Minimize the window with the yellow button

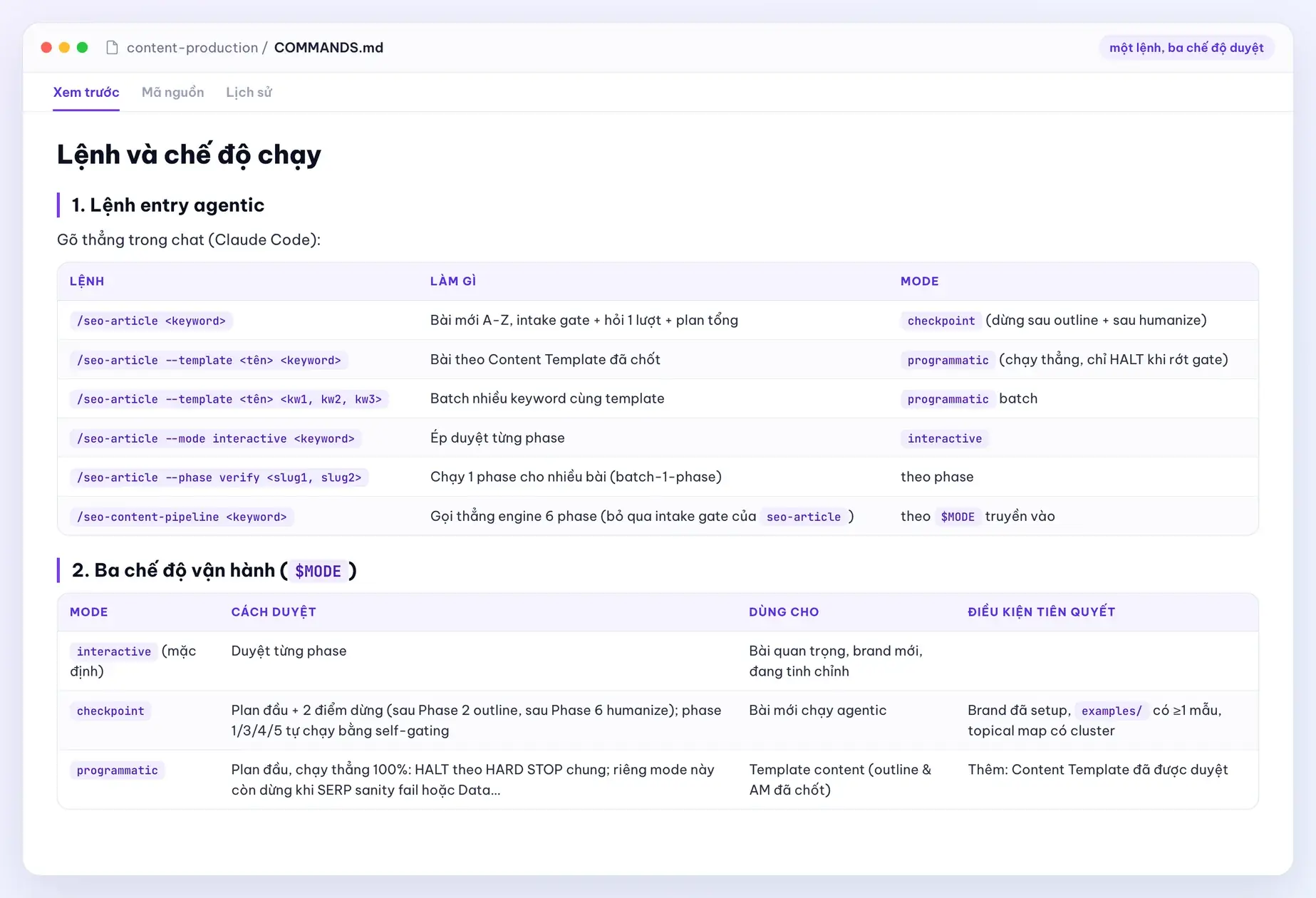pyautogui.click(x=64, y=48)
